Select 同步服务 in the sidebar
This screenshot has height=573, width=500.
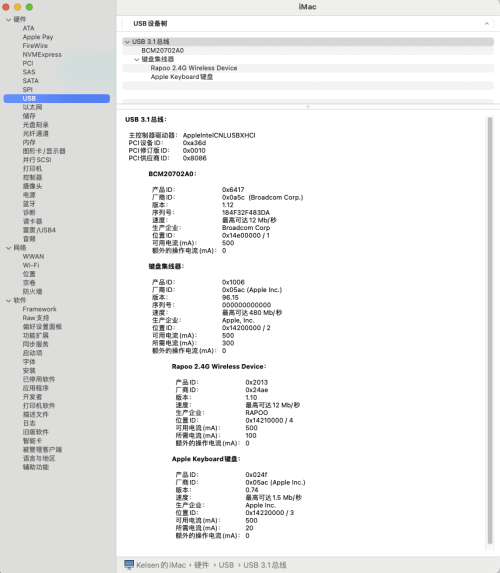(35, 345)
